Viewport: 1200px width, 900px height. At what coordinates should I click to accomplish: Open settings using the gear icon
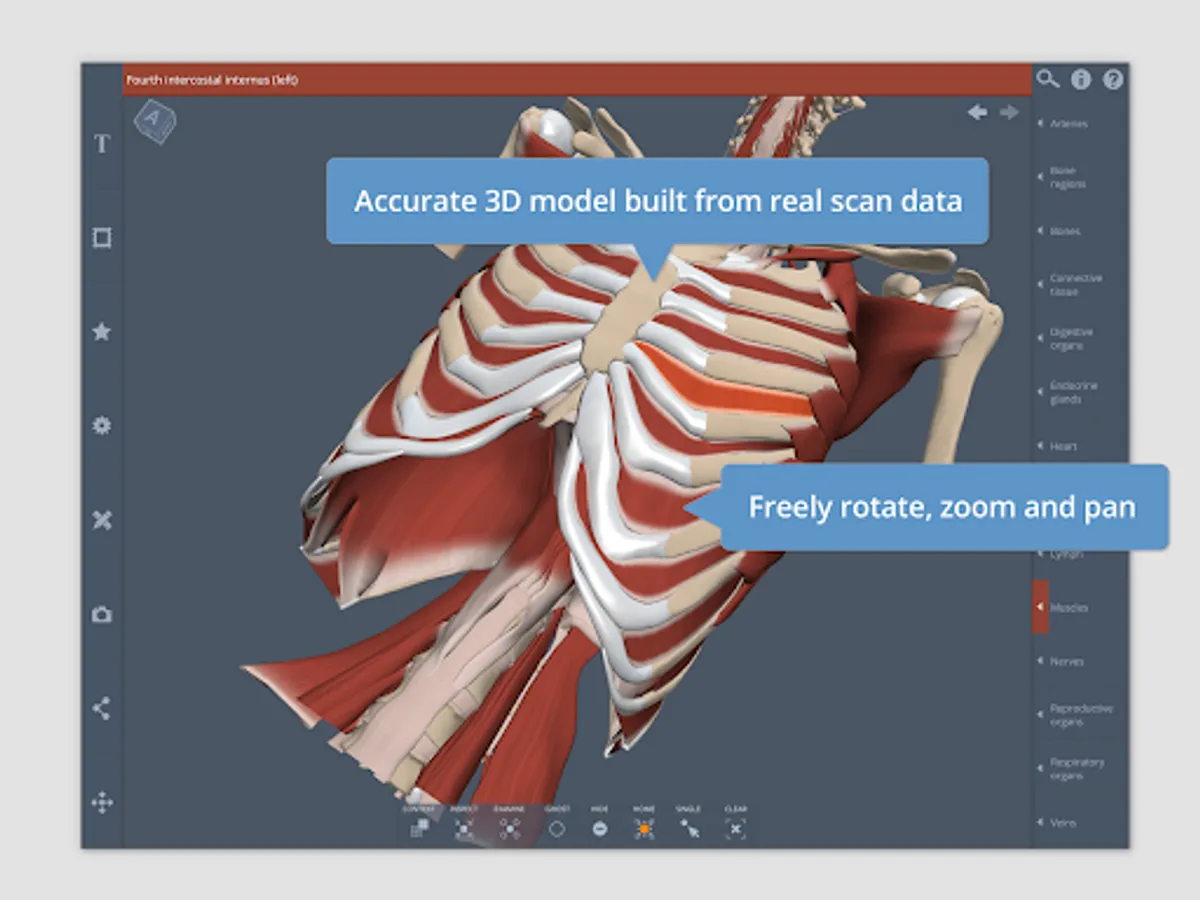point(101,426)
